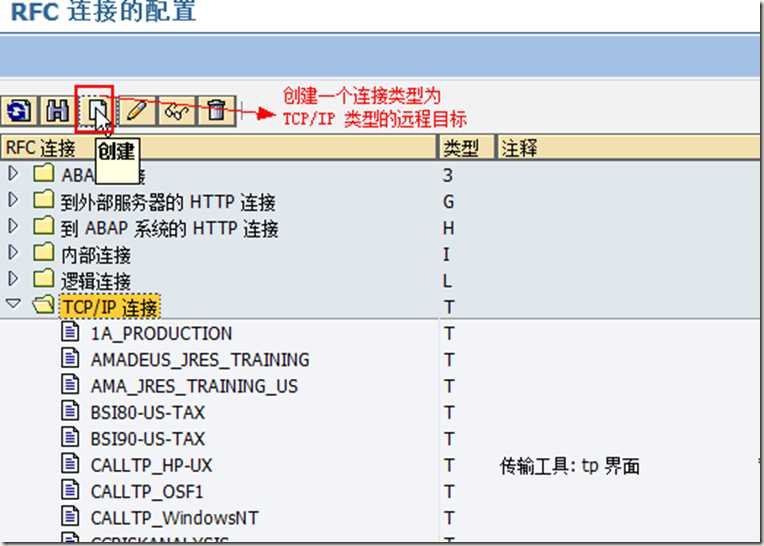Screen dimensions: 764x546
Task: Click folder icon of 到外部服务器的 HTTP 连接
Action: pos(43,199)
